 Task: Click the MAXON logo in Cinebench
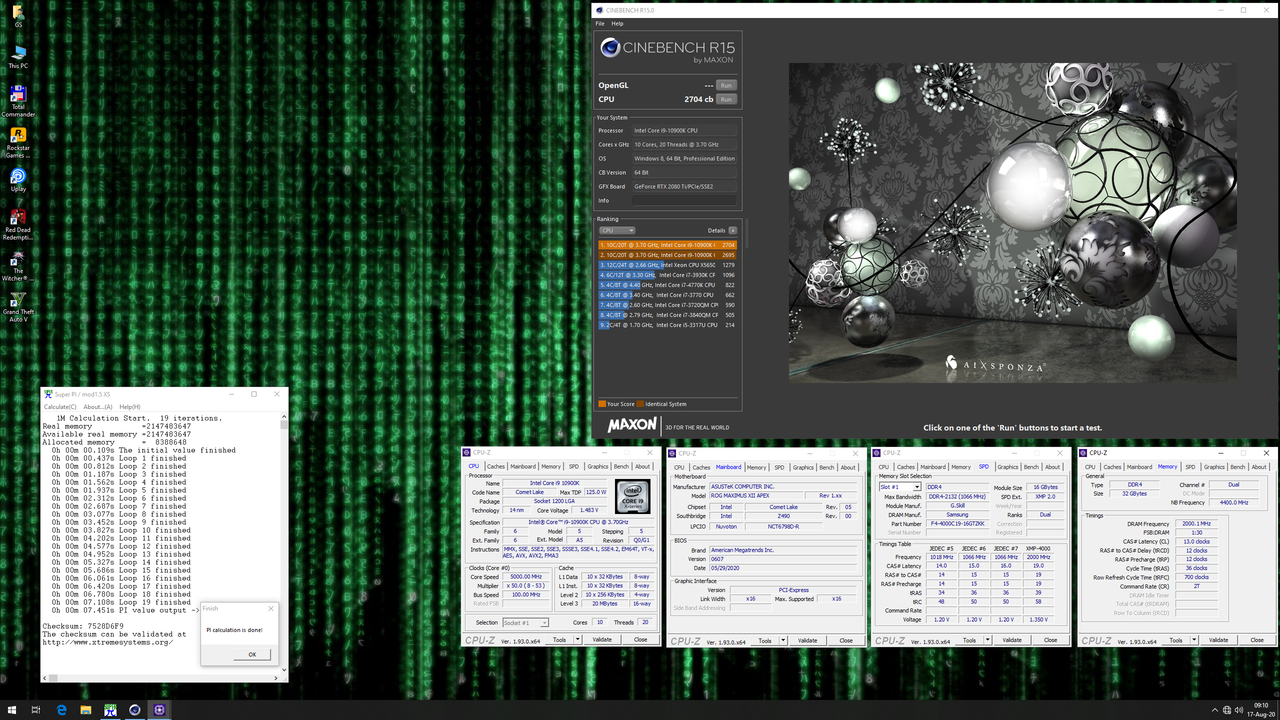632,425
